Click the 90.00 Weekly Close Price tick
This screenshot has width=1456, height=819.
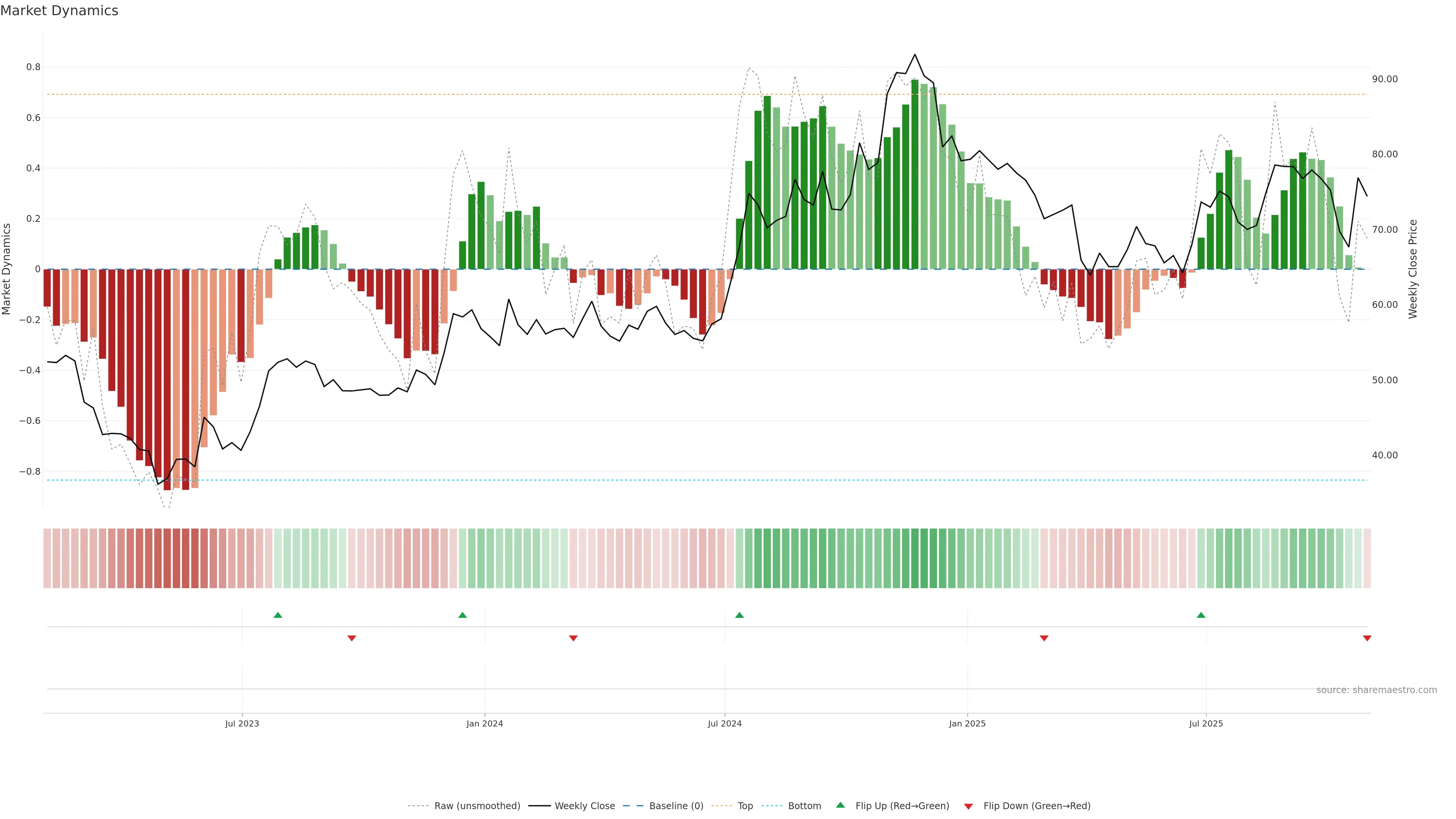(x=1384, y=79)
